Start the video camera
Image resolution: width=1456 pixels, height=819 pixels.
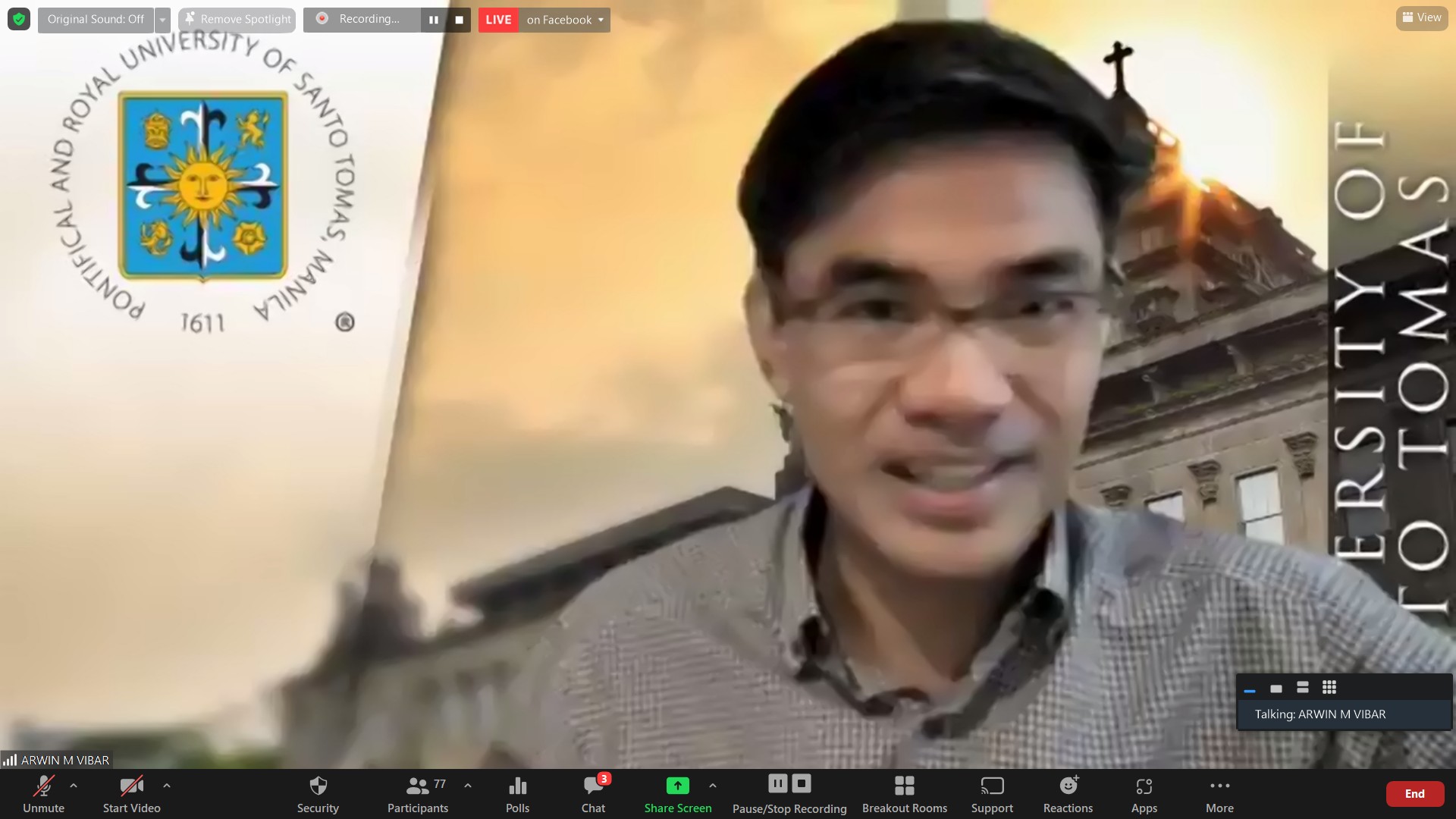pyautogui.click(x=131, y=793)
